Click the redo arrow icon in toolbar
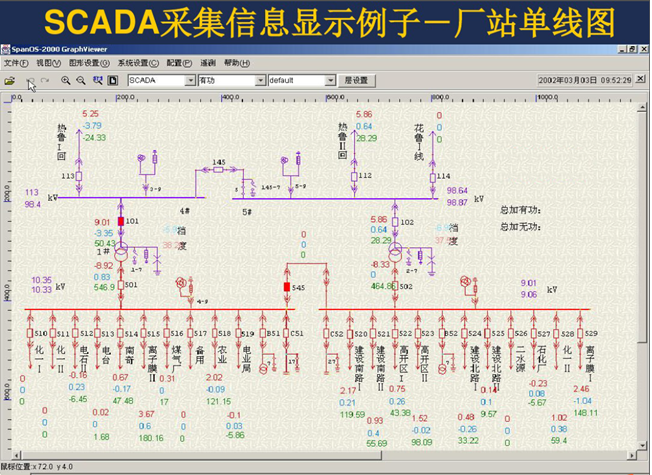 [x=45, y=80]
